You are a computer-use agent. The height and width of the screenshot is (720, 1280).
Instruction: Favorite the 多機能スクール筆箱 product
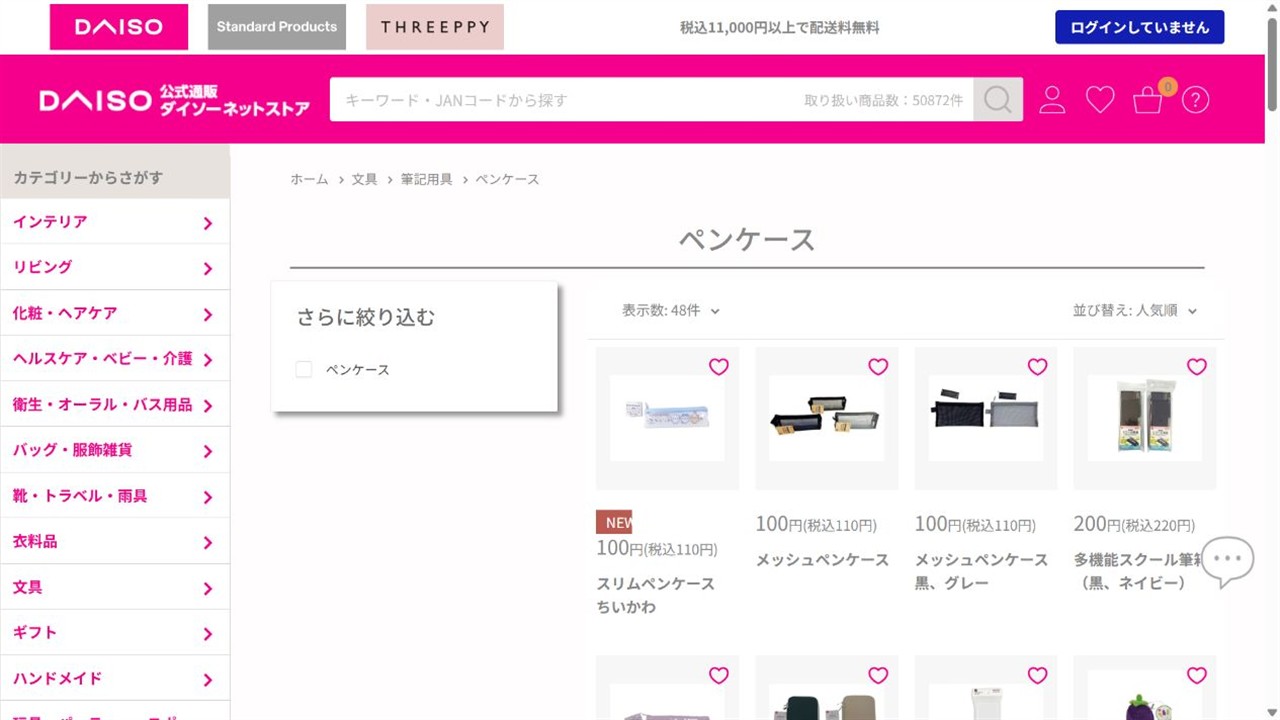click(x=1197, y=367)
